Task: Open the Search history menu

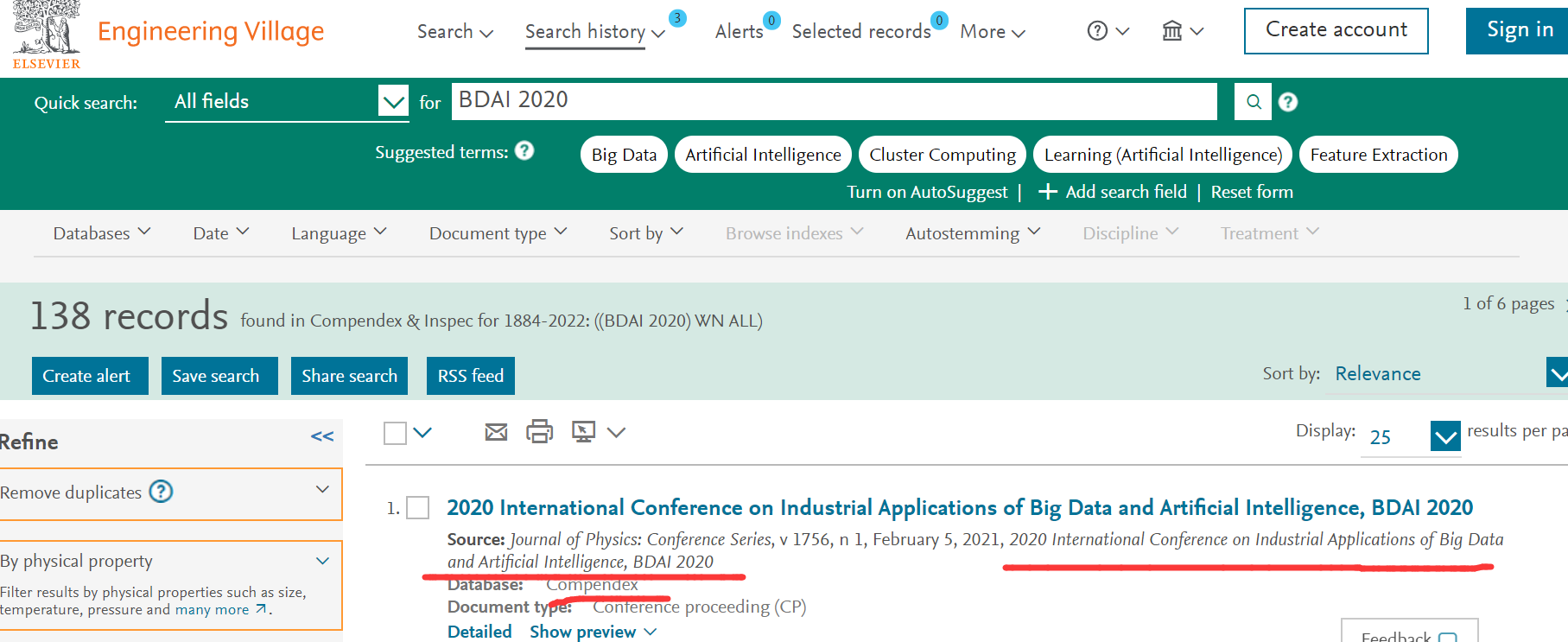Action: (x=595, y=32)
